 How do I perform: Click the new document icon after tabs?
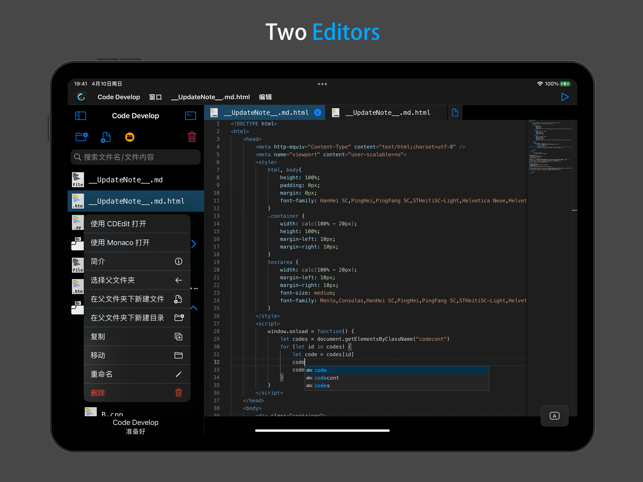pos(455,112)
